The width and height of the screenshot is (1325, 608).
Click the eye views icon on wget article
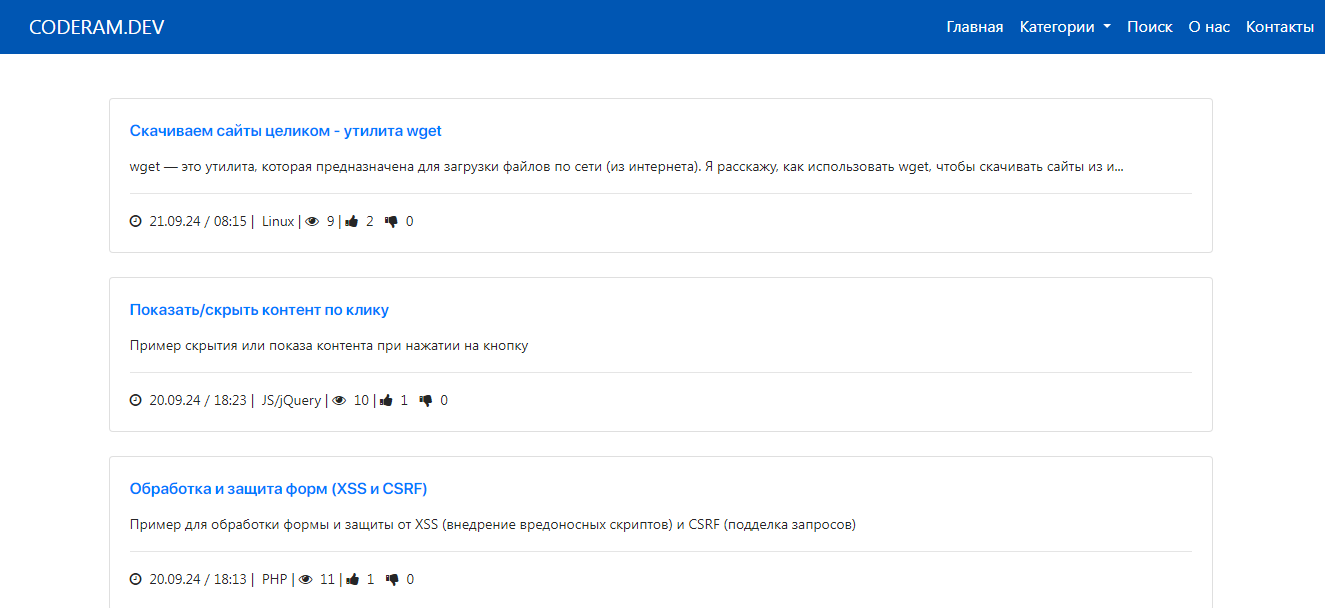click(312, 222)
